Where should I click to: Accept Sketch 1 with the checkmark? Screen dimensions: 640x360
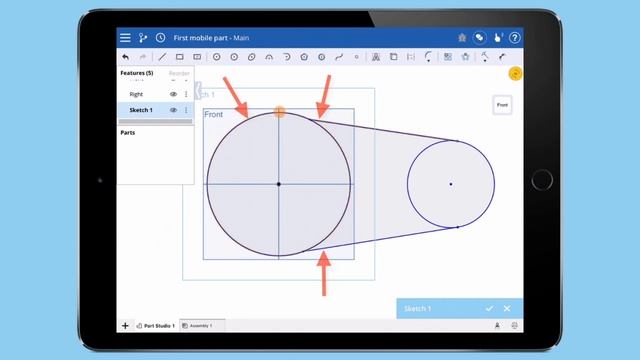pos(489,309)
